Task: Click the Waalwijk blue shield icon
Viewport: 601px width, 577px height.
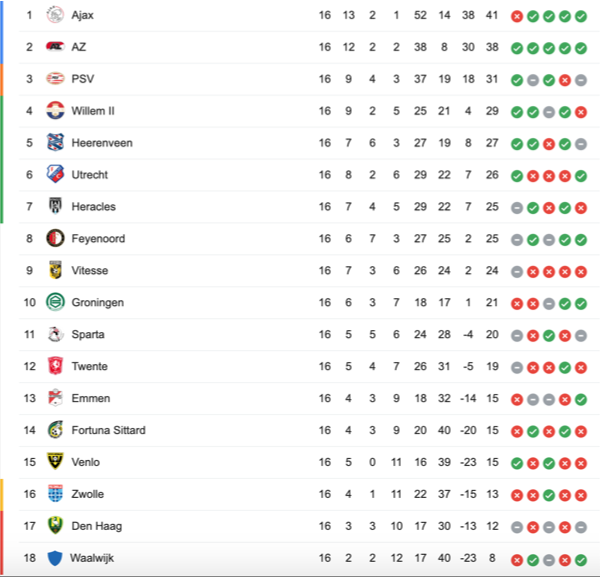Action: pos(55,558)
